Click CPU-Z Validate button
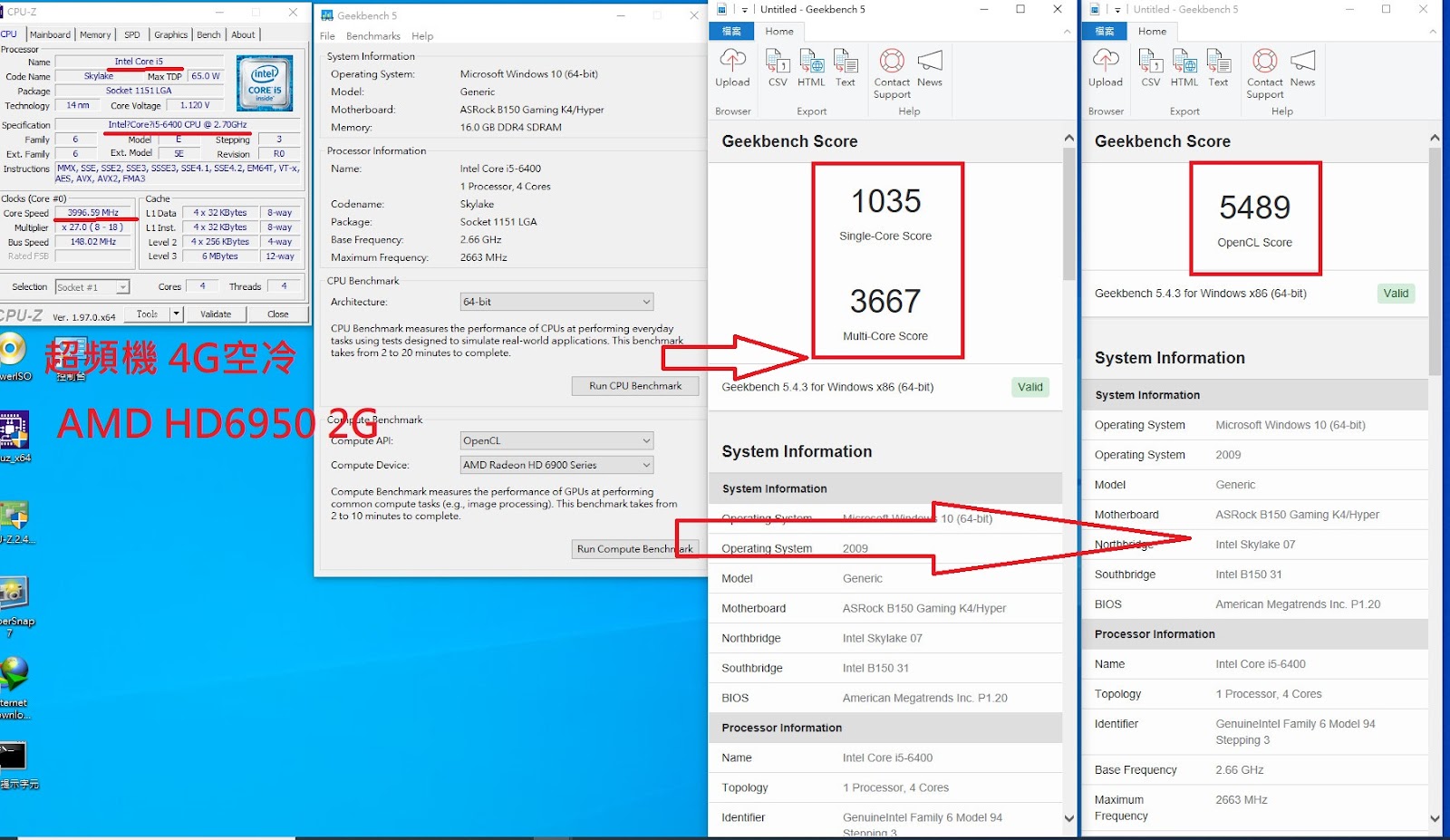The width and height of the screenshot is (1450, 840). point(216,314)
